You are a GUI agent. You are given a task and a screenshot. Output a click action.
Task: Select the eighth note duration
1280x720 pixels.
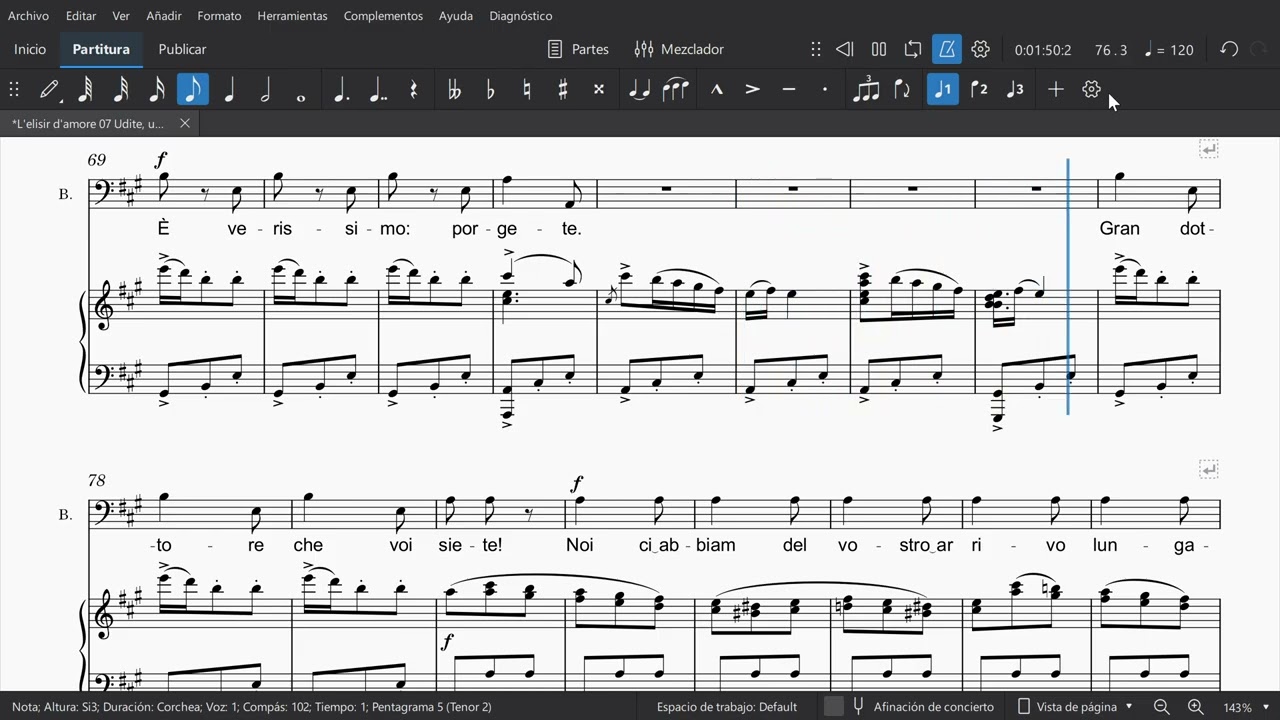[x=193, y=89]
